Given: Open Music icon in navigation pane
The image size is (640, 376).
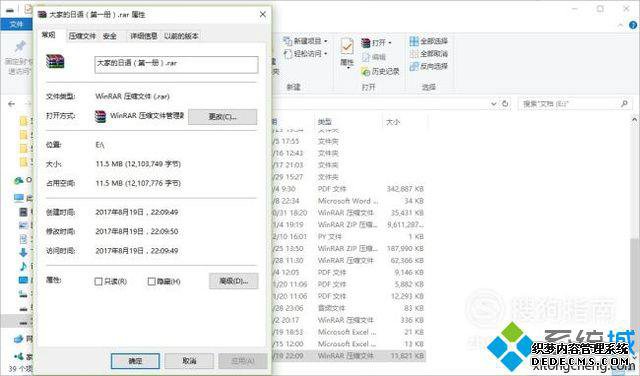Looking at the screenshot, I should click(x=23, y=267).
